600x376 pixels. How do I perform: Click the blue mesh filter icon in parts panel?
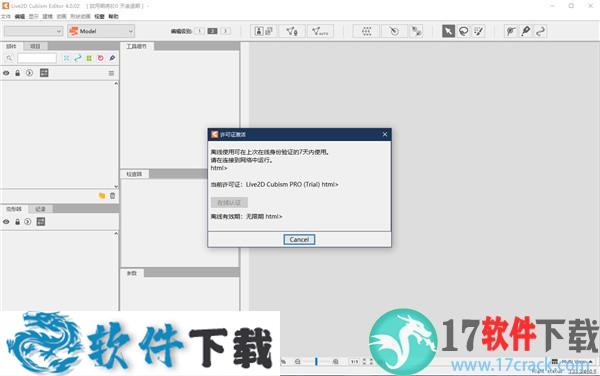coord(67,58)
